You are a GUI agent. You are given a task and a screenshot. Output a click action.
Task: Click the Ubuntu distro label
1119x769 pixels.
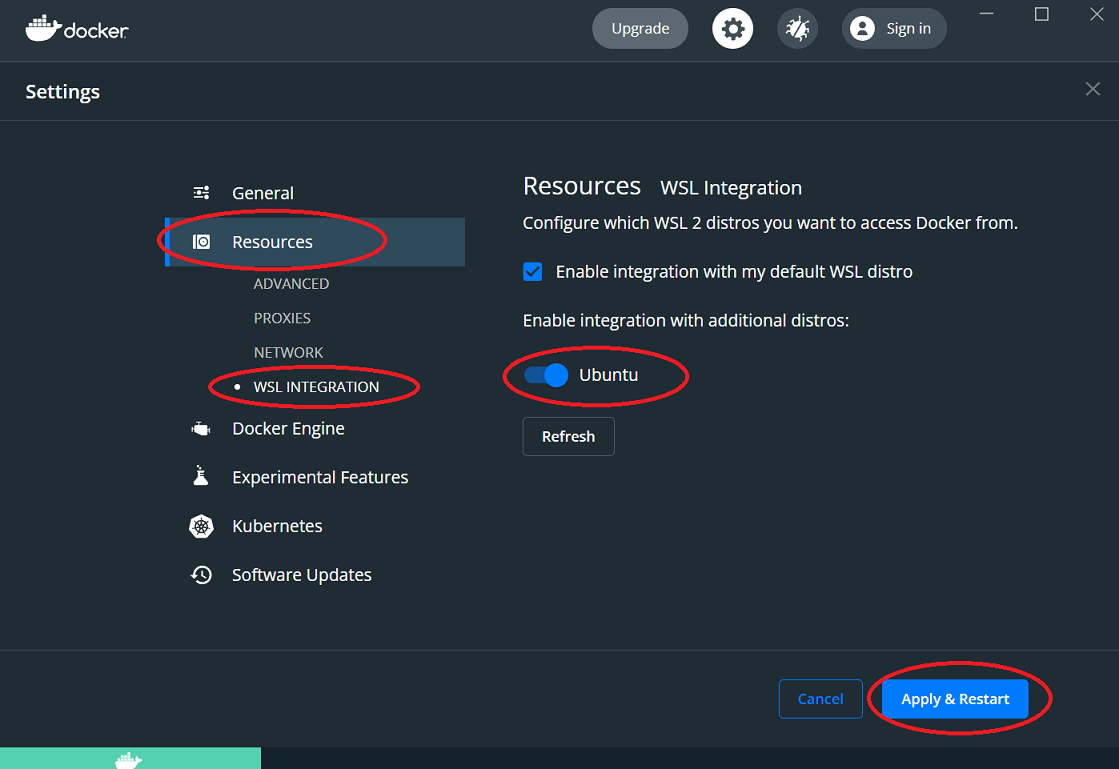pos(608,375)
